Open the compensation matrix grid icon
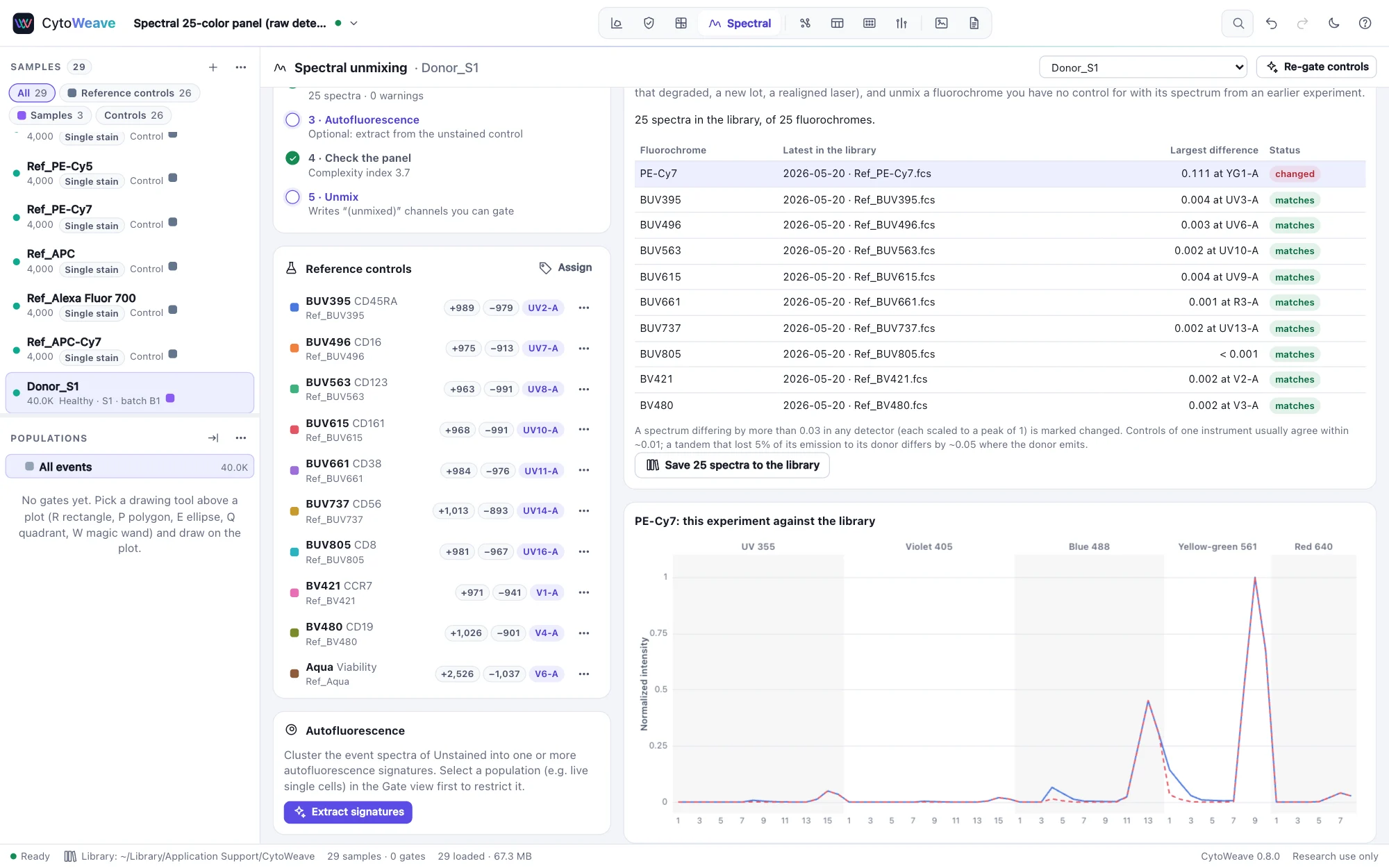Viewport: 1389px width, 868px height. point(681,23)
